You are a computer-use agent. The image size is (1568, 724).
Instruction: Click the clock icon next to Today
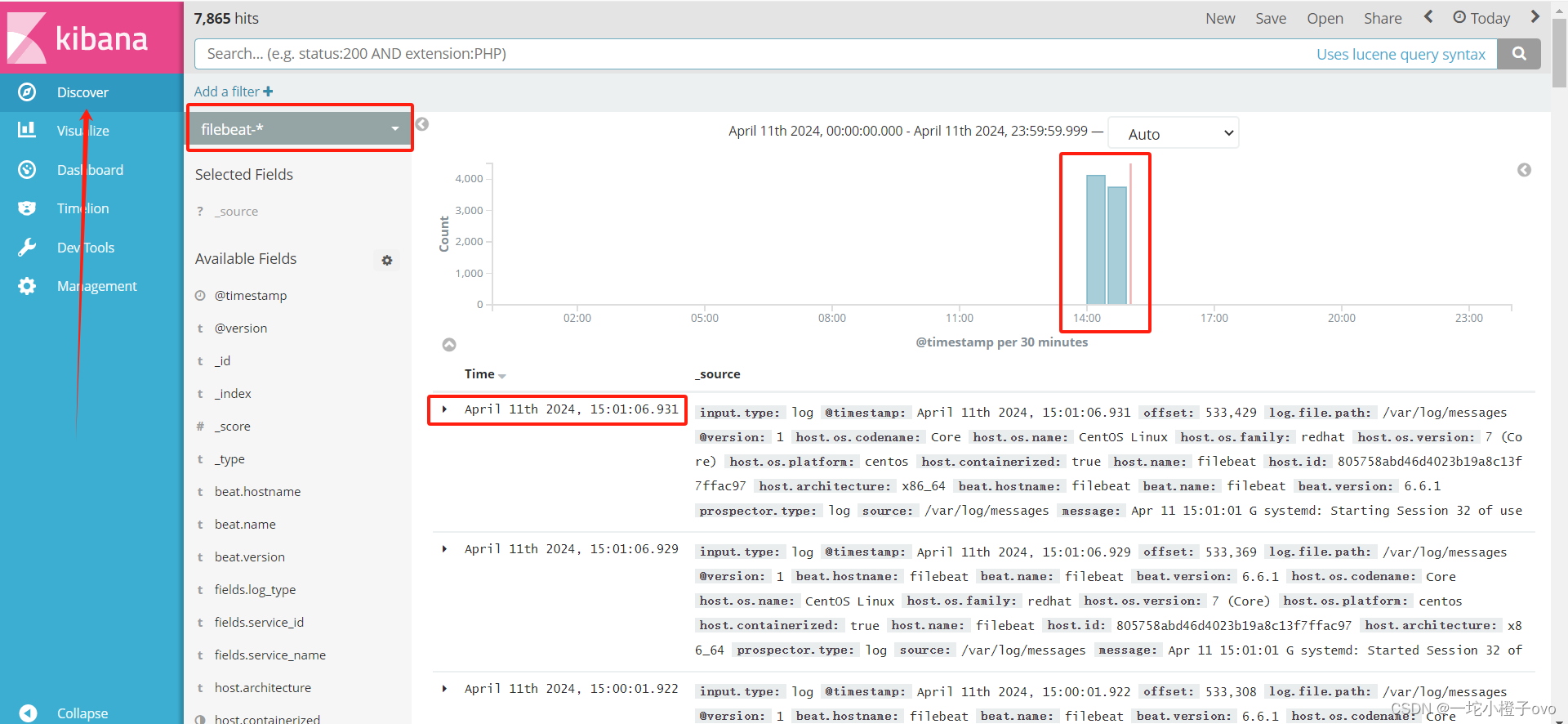point(1459,17)
